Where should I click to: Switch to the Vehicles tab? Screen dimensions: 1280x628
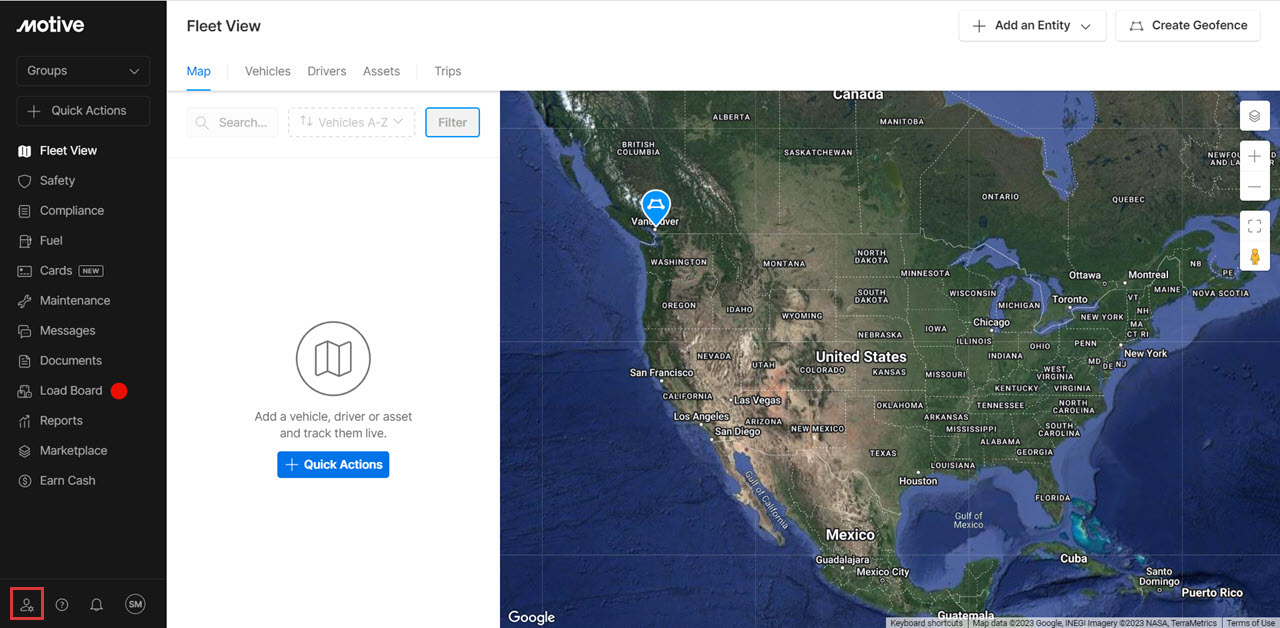pyautogui.click(x=268, y=71)
